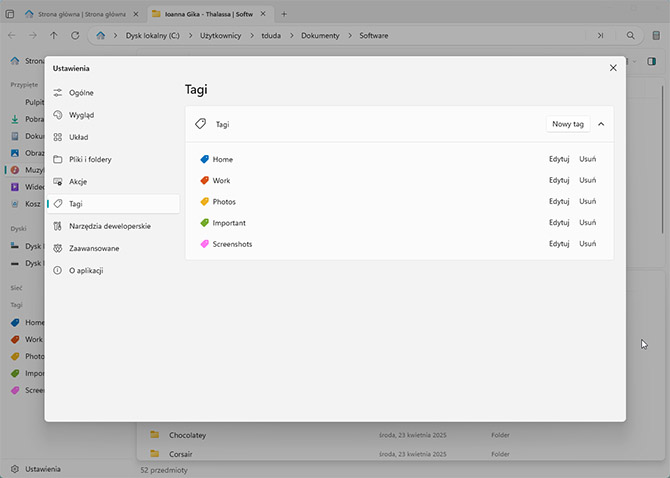Viewport: 670px width, 478px height.
Task: Click Edytuj for the Home tag
Action: [558, 159]
